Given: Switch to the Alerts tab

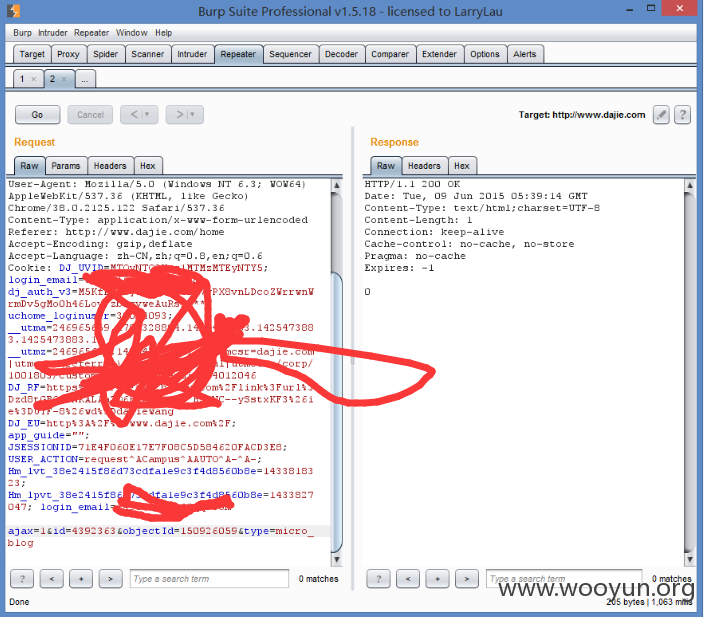Looking at the screenshot, I should click(x=524, y=54).
